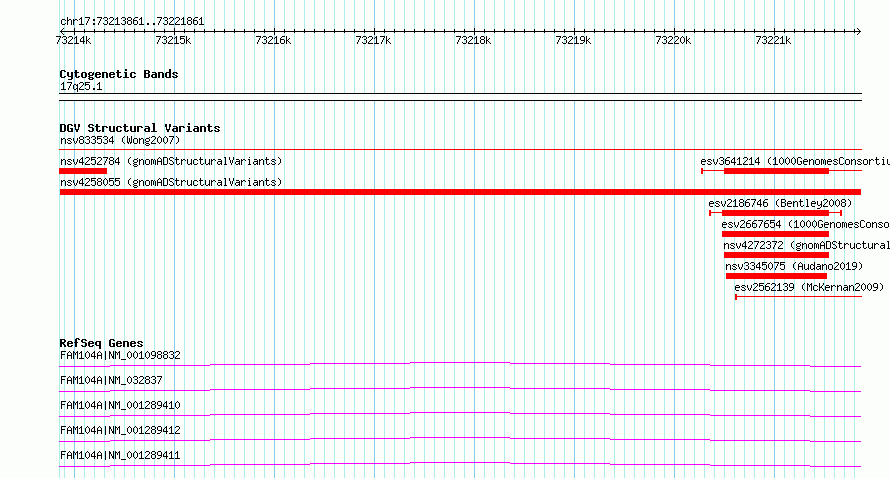The height and width of the screenshot is (478, 890).
Task: Click the nsv4252784 red variant bar
Action: tap(83, 171)
